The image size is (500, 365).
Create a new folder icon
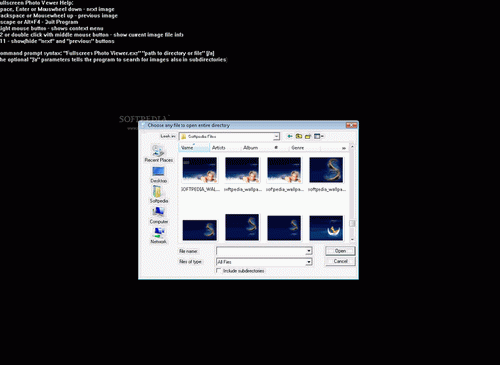pyautogui.click(x=308, y=136)
